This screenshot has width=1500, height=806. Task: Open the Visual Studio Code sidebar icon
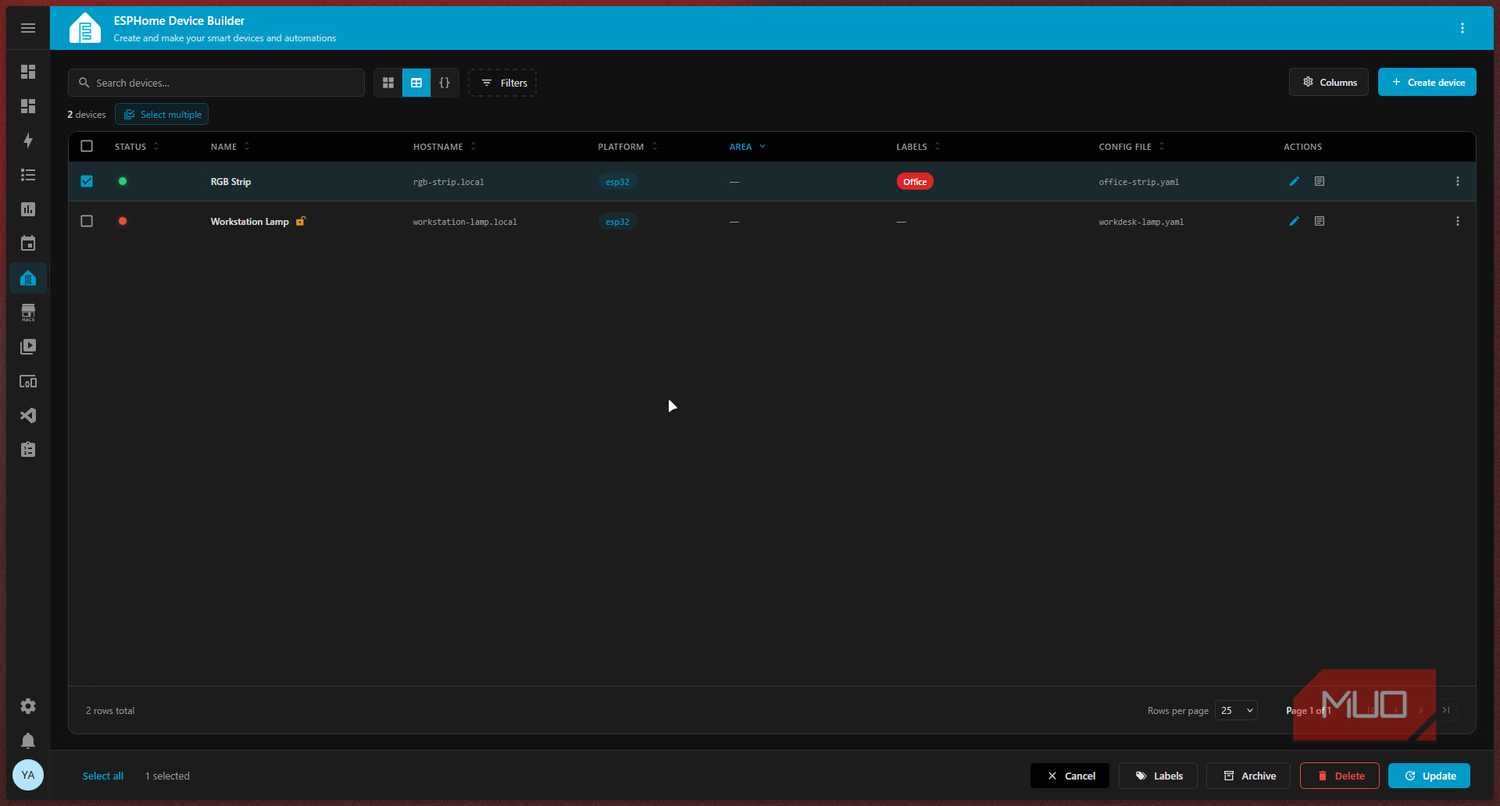point(28,415)
